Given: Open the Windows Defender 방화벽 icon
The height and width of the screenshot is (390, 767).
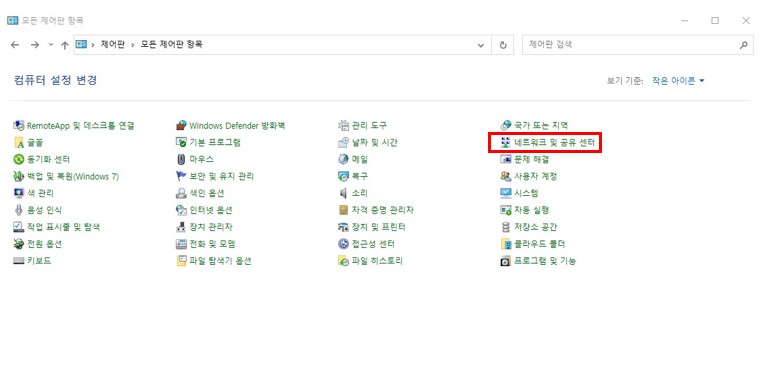Looking at the screenshot, I should point(181,126).
